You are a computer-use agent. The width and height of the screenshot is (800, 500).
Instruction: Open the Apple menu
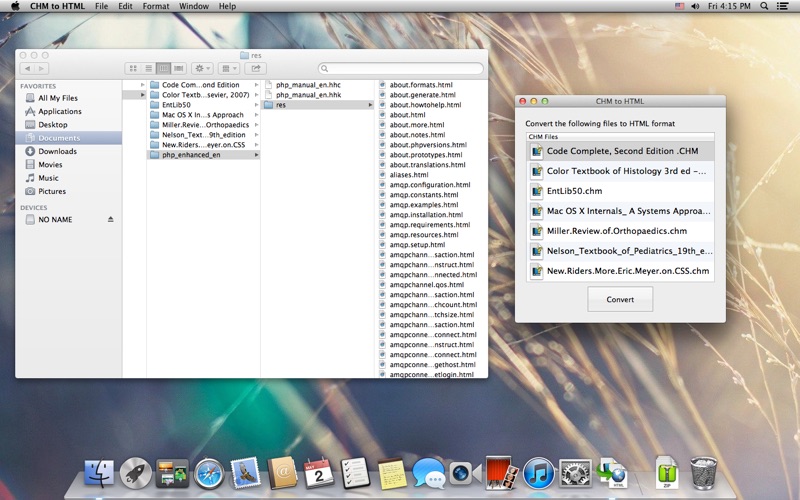[x=15, y=6]
